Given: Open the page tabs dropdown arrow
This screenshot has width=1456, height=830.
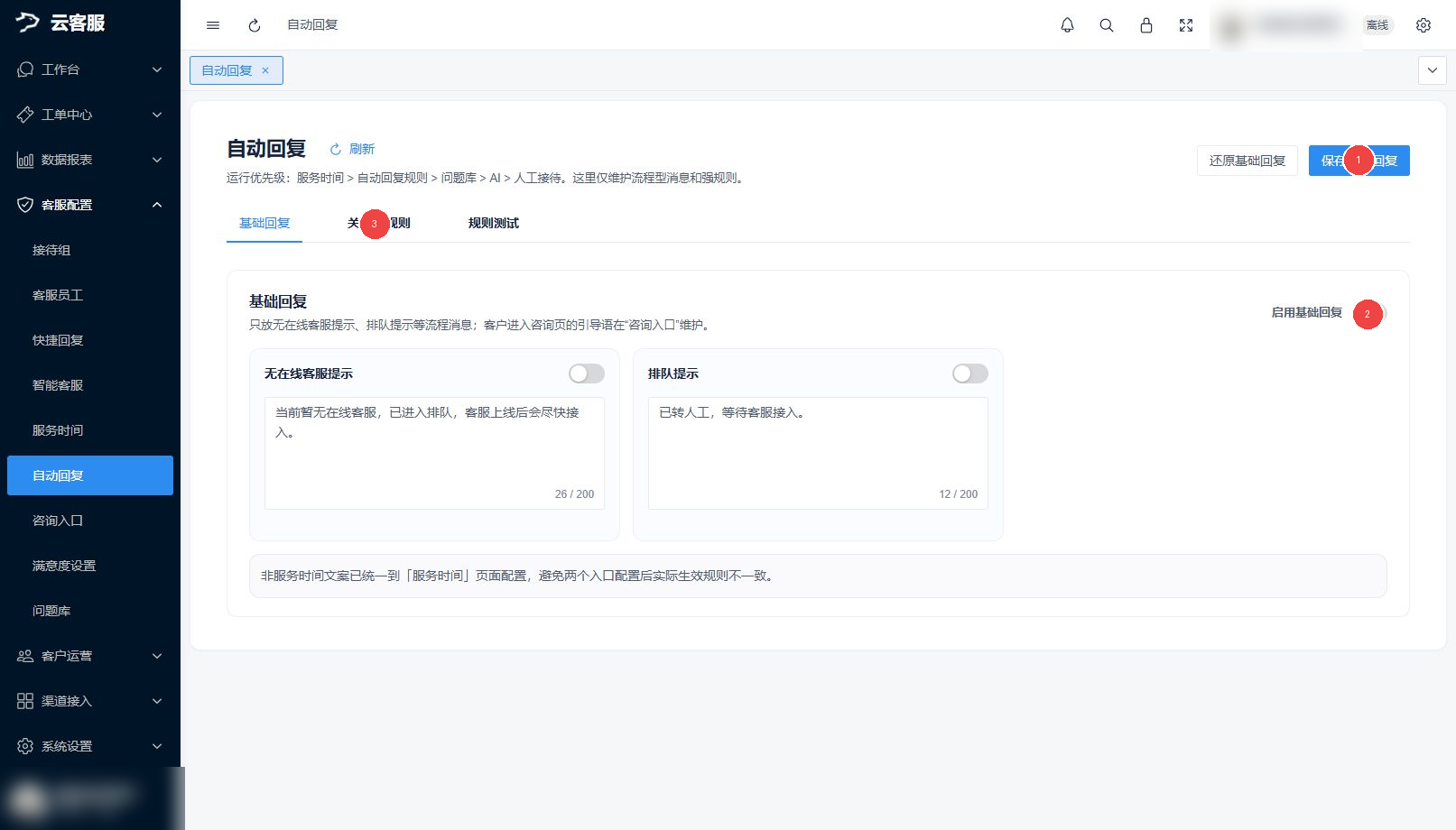Looking at the screenshot, I should (x=1433, y=70).
